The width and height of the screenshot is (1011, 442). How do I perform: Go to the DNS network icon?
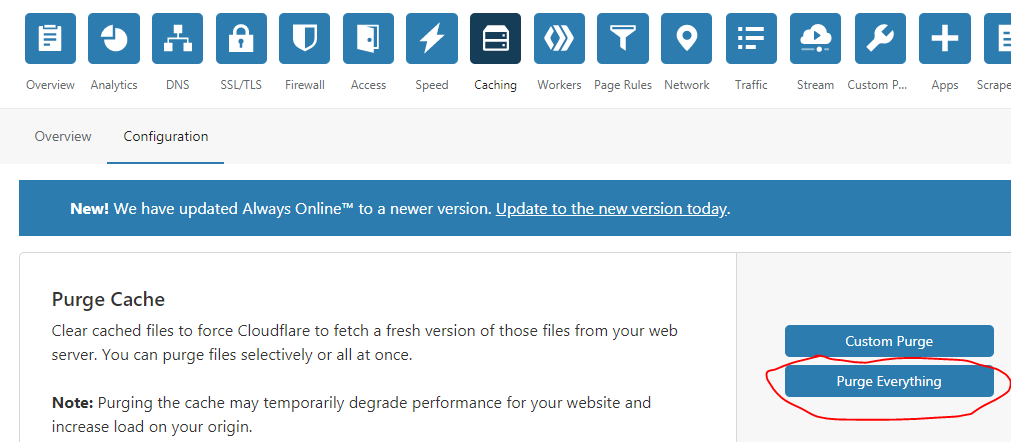coord(178,39)
